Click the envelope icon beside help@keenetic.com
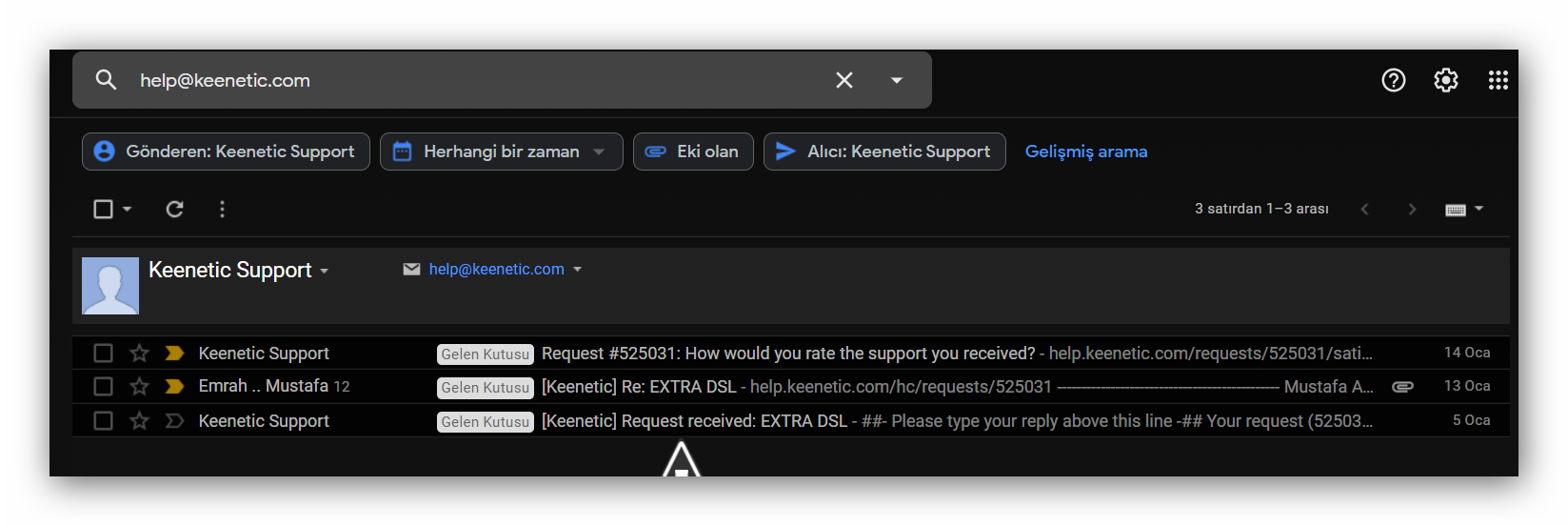 click(x=411, y=270)
